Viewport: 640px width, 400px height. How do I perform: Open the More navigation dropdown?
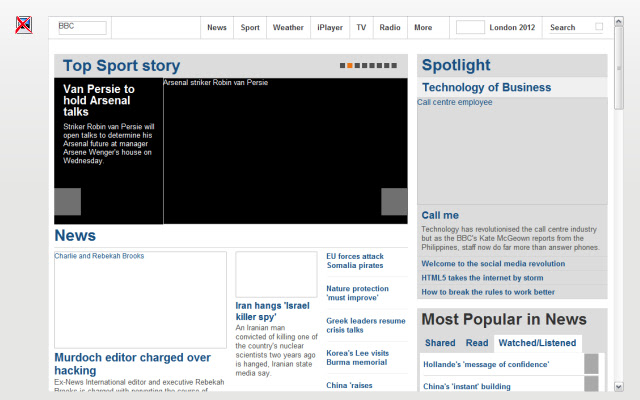[423, 28]
